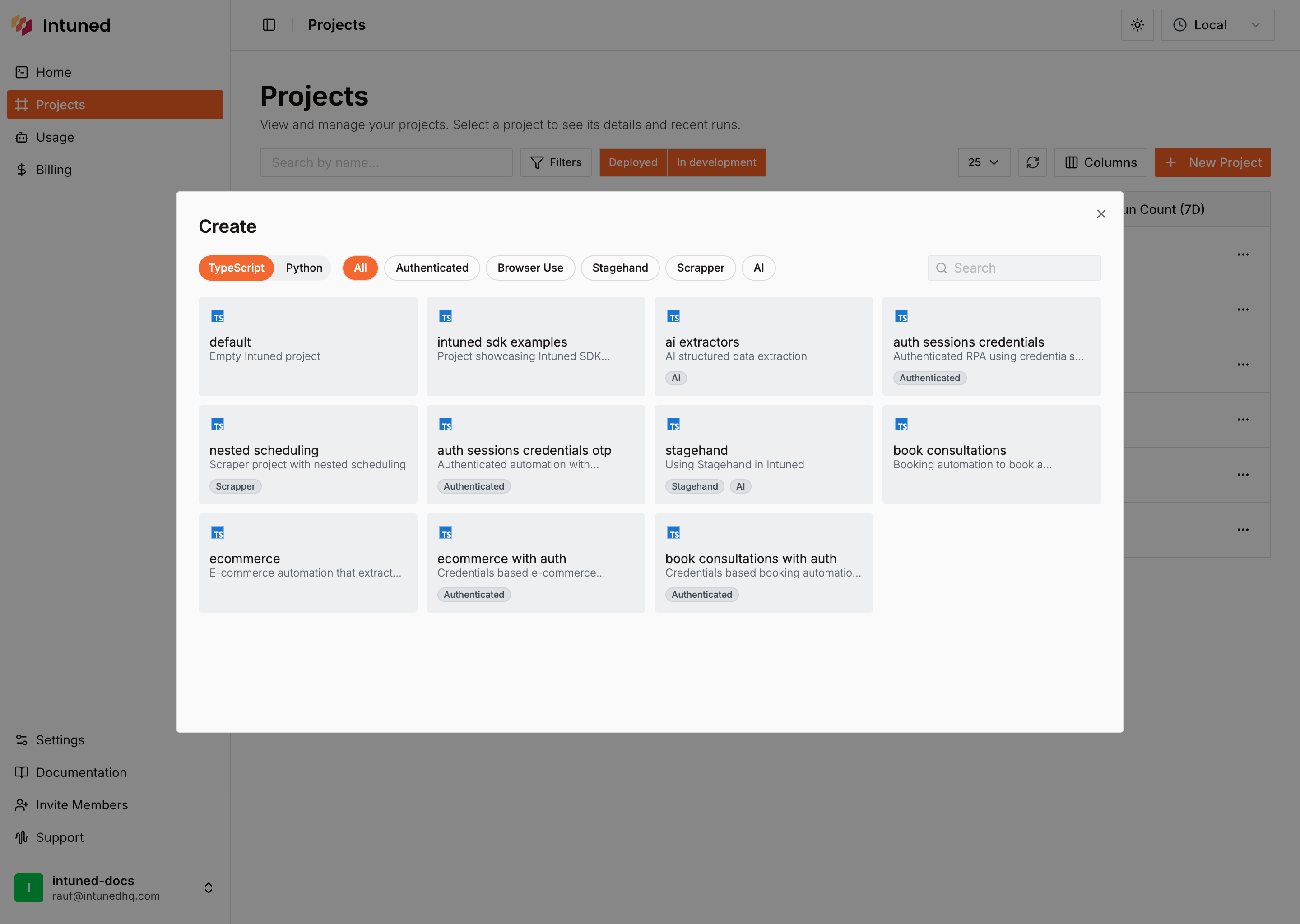Switch template language to Python
1300x924 pixels.
303,268
